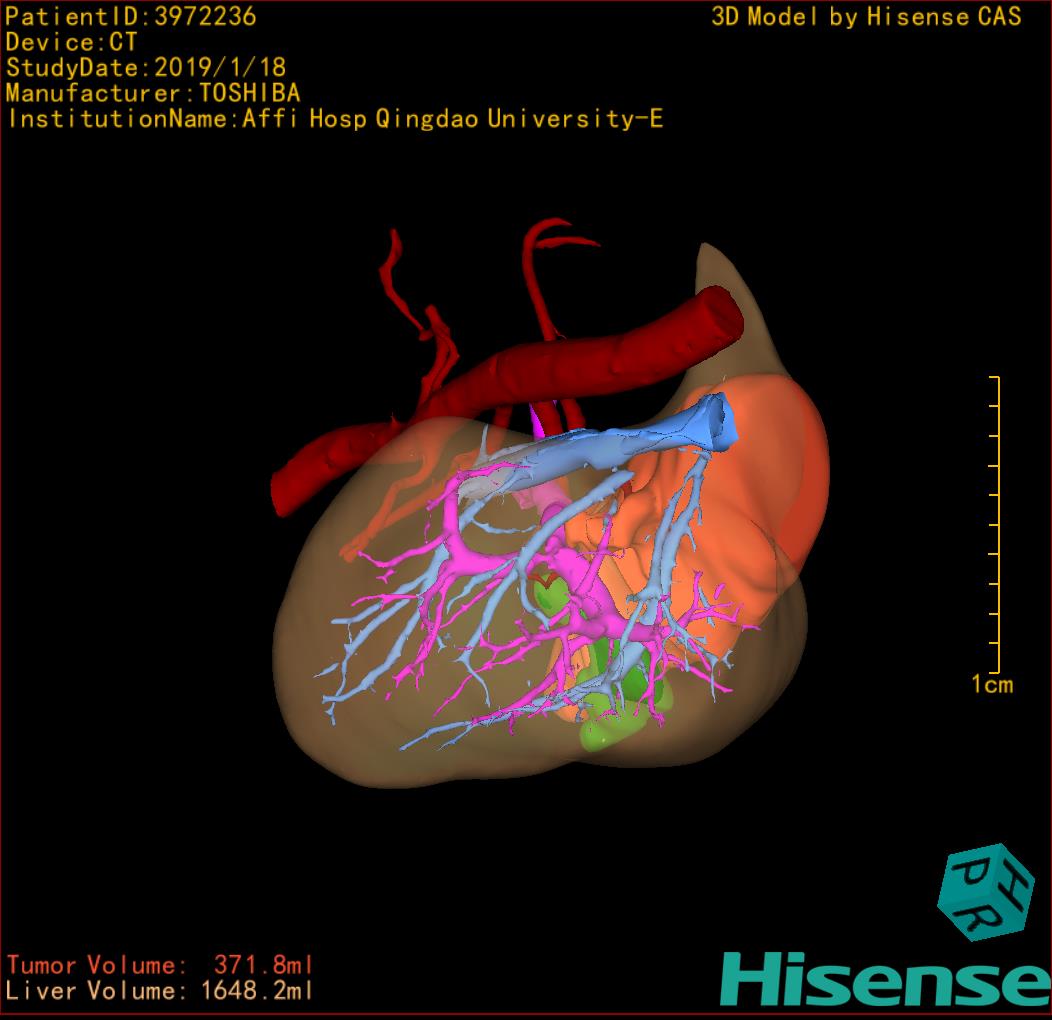Click Manufacturer:TOSHIBA text

[153, 93]
